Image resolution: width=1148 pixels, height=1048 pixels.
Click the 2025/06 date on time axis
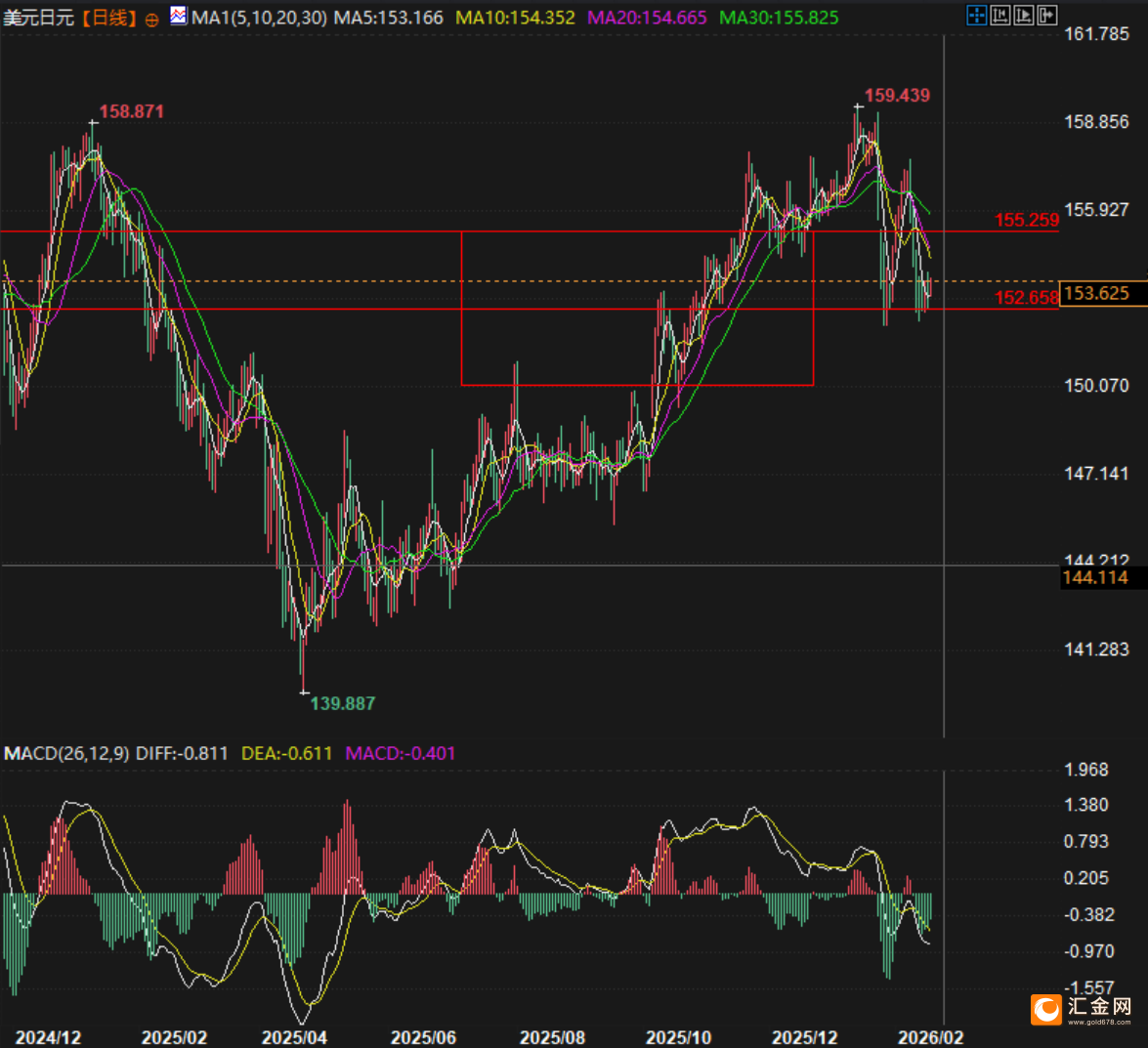point(423,1037)
